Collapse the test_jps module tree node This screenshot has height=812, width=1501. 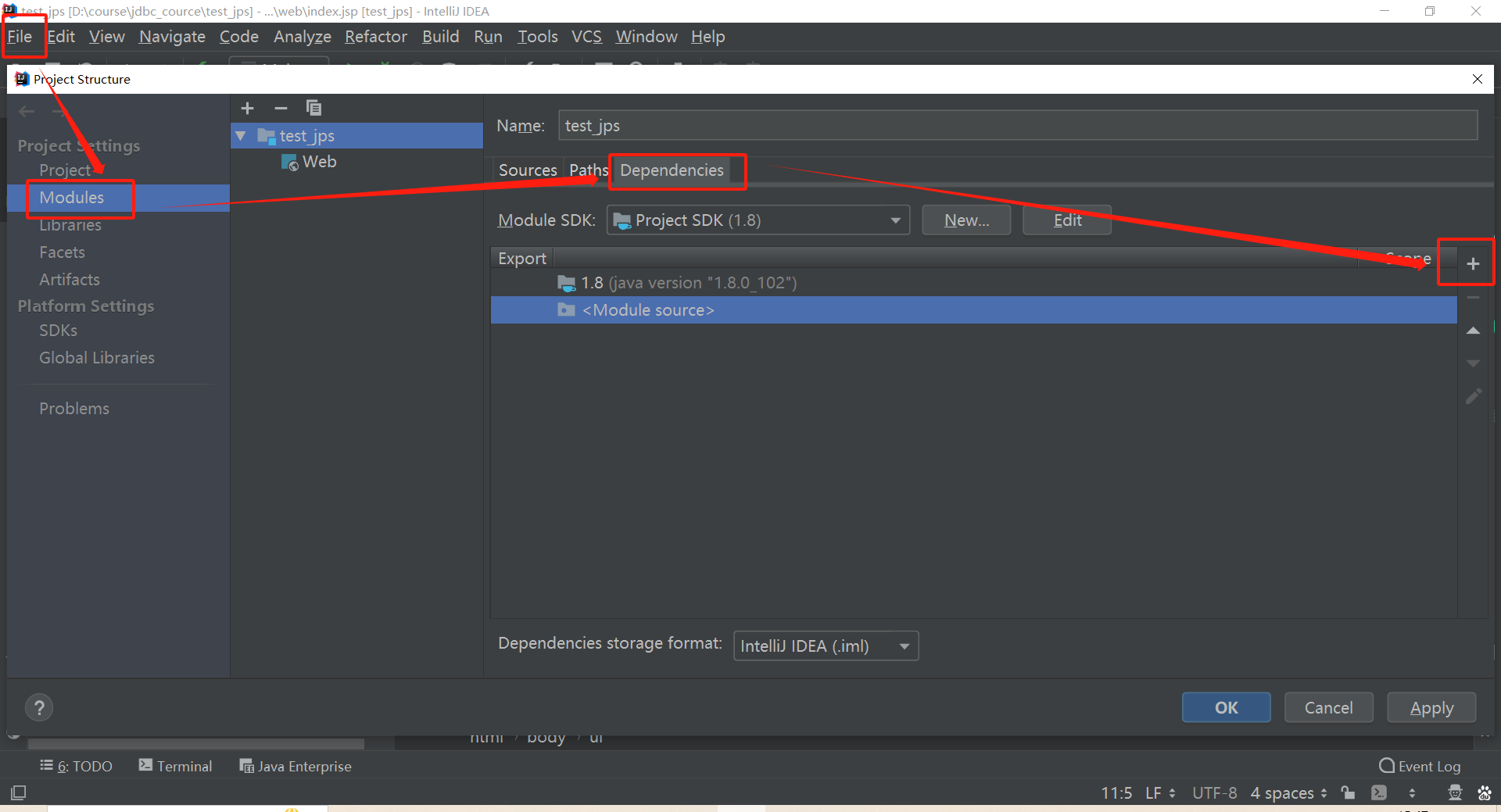(x=241, y=136)
